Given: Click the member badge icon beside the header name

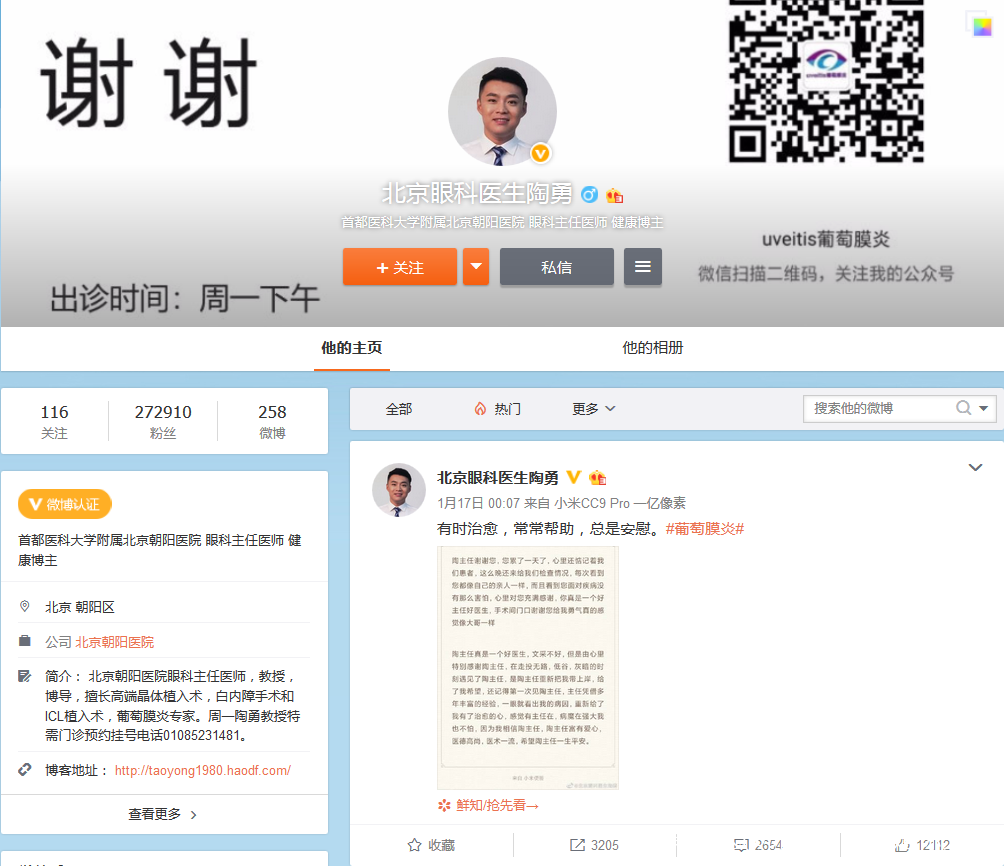Looking at the screenshot, I should (x=615, y=195).
